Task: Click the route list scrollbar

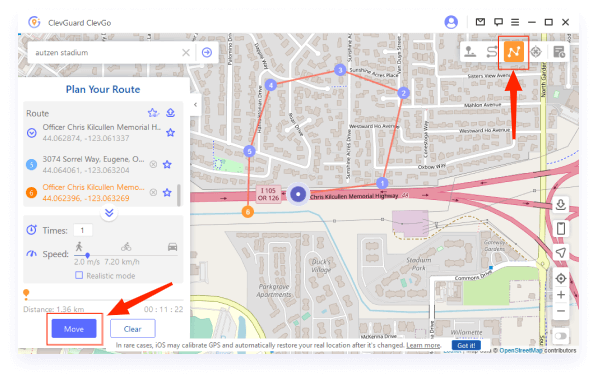Action: 179,195
